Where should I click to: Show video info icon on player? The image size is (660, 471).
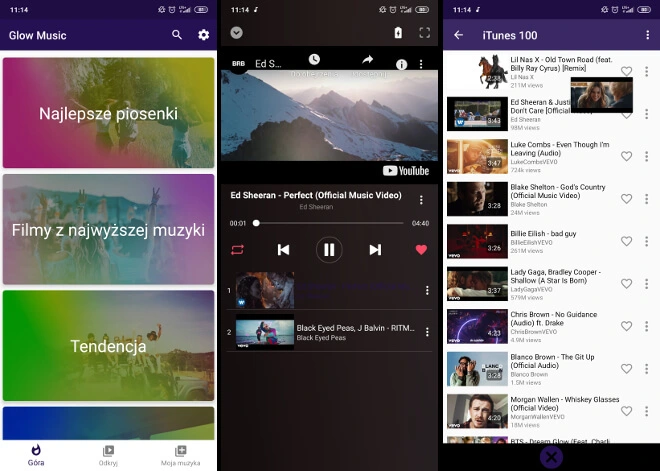pos(402,64)
